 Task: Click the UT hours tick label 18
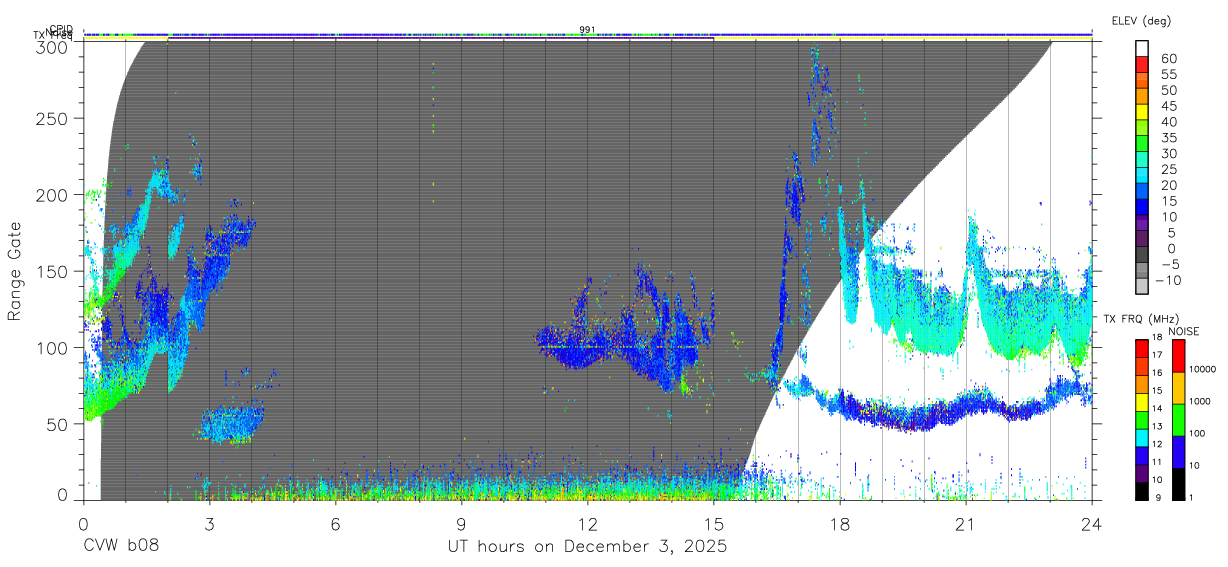[840, 524]
